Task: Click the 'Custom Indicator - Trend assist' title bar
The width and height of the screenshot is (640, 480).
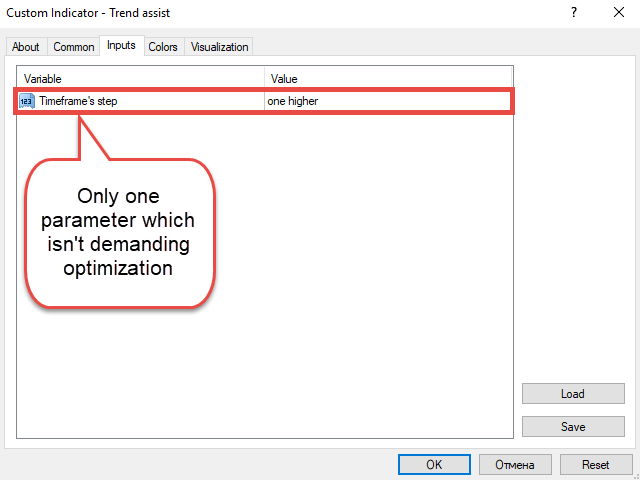Action: (x=250, y=13)
